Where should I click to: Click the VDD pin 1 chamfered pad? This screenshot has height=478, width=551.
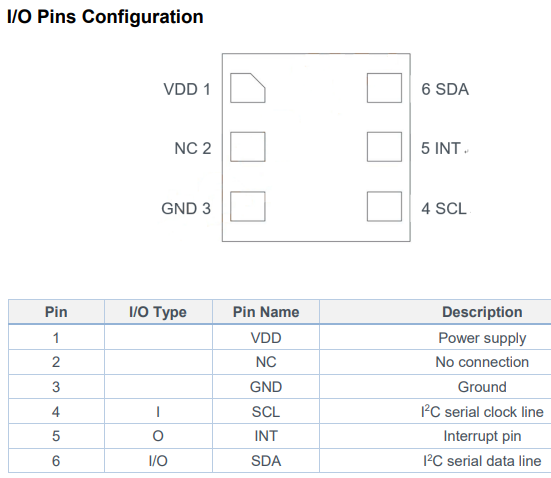(248, 88)
